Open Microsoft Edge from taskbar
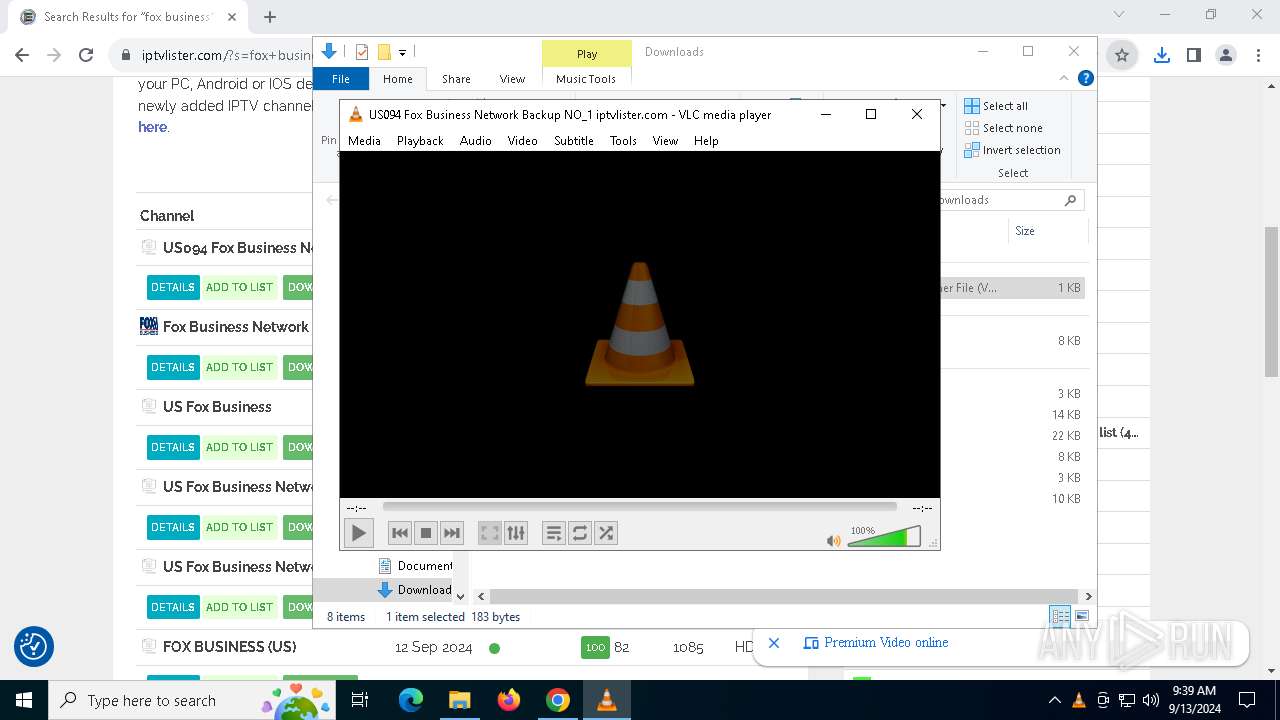1280x720 pixels. click(x=411, y=700)
